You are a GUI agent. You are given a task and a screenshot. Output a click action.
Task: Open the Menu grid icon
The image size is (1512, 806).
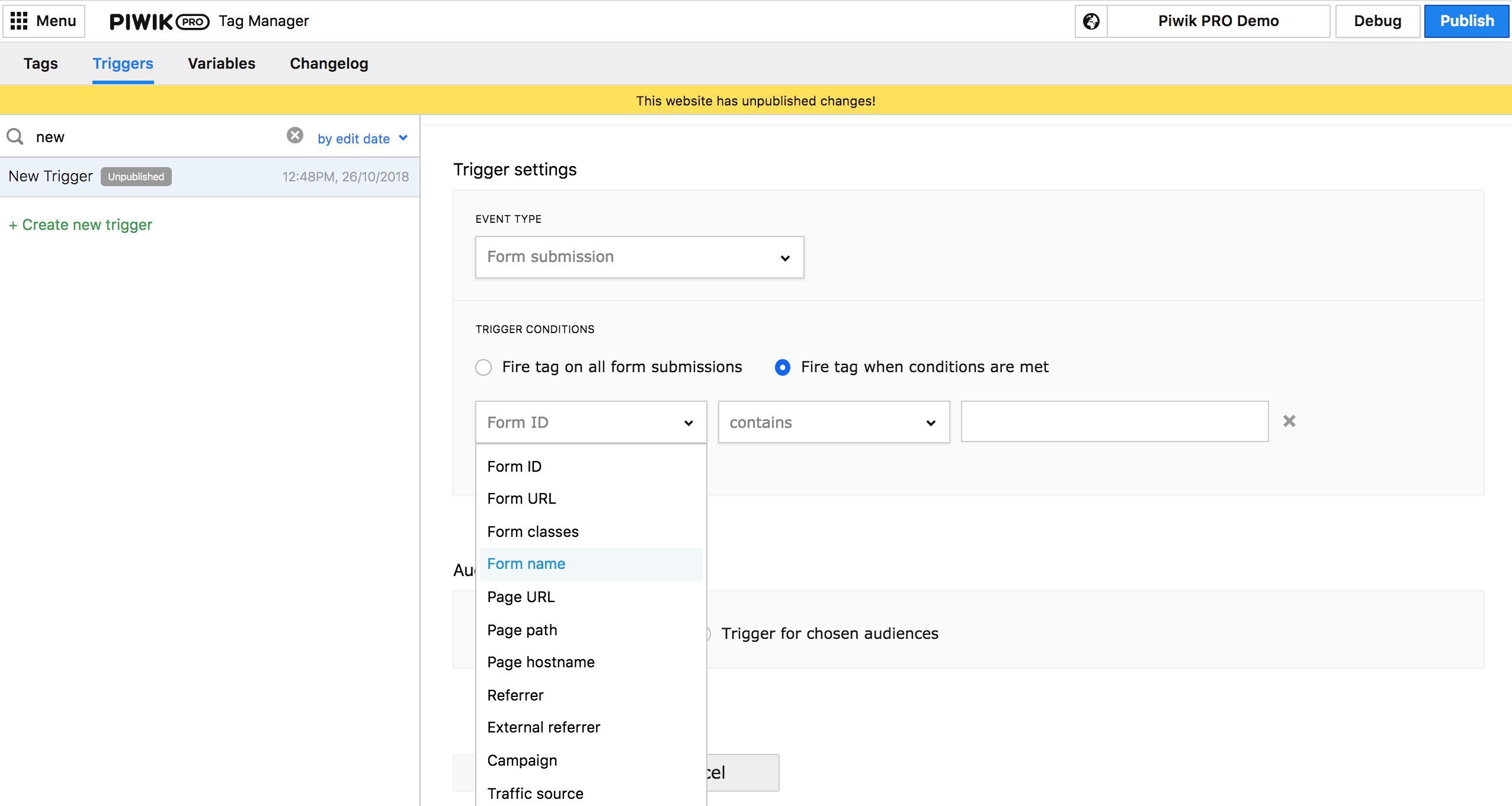19,21
